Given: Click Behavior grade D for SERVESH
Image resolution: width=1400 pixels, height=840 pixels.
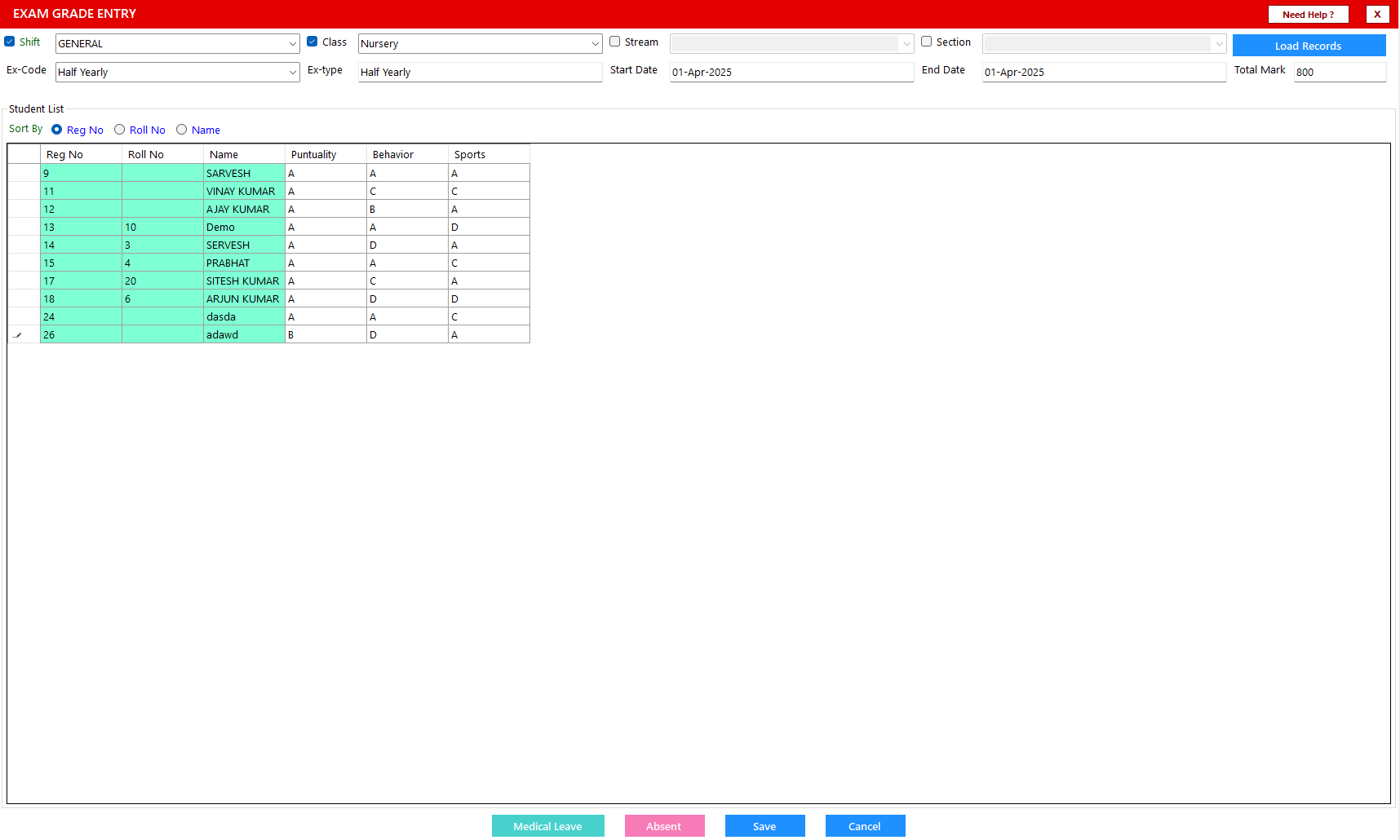Looking at the screenshot, I should click(x=408, y=245).
